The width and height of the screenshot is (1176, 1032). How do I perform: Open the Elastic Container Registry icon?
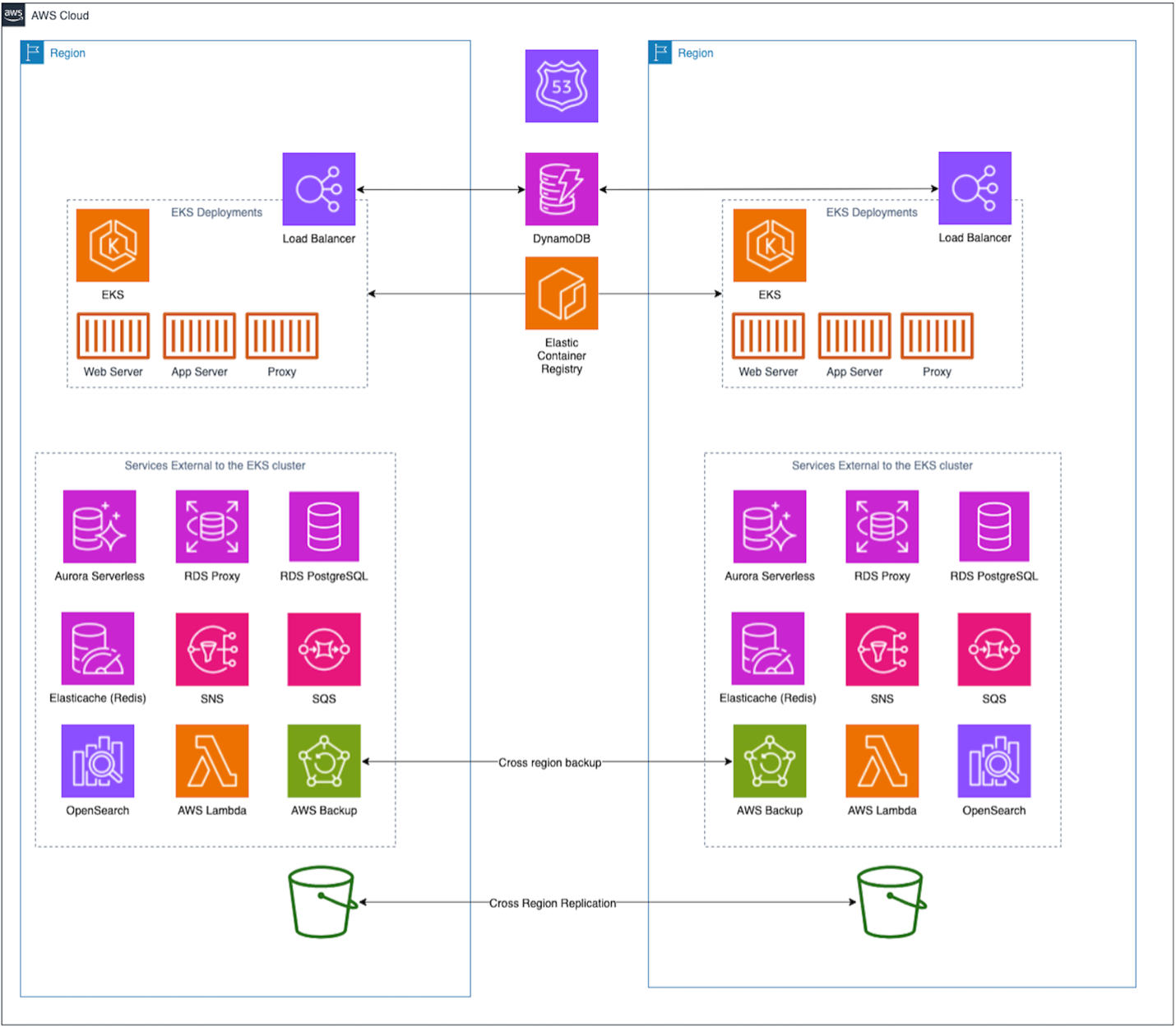561,293
